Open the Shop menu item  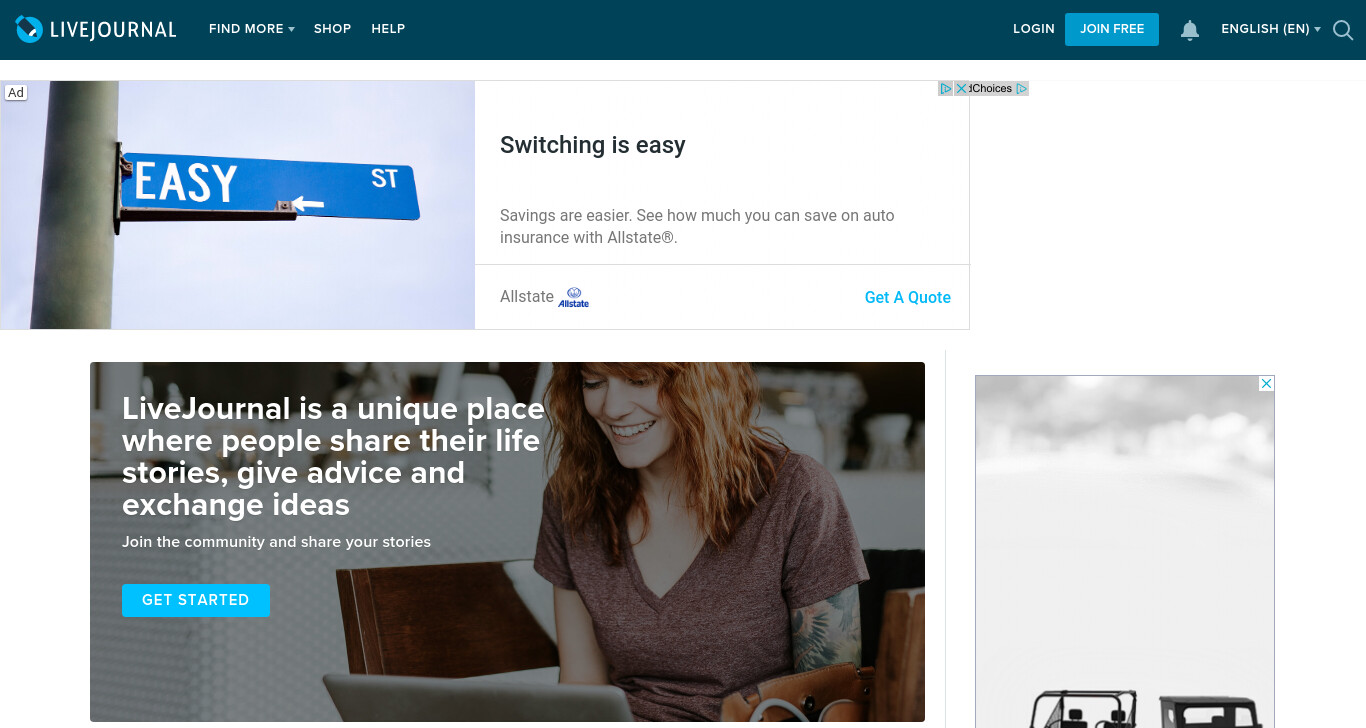click(332, 29)
